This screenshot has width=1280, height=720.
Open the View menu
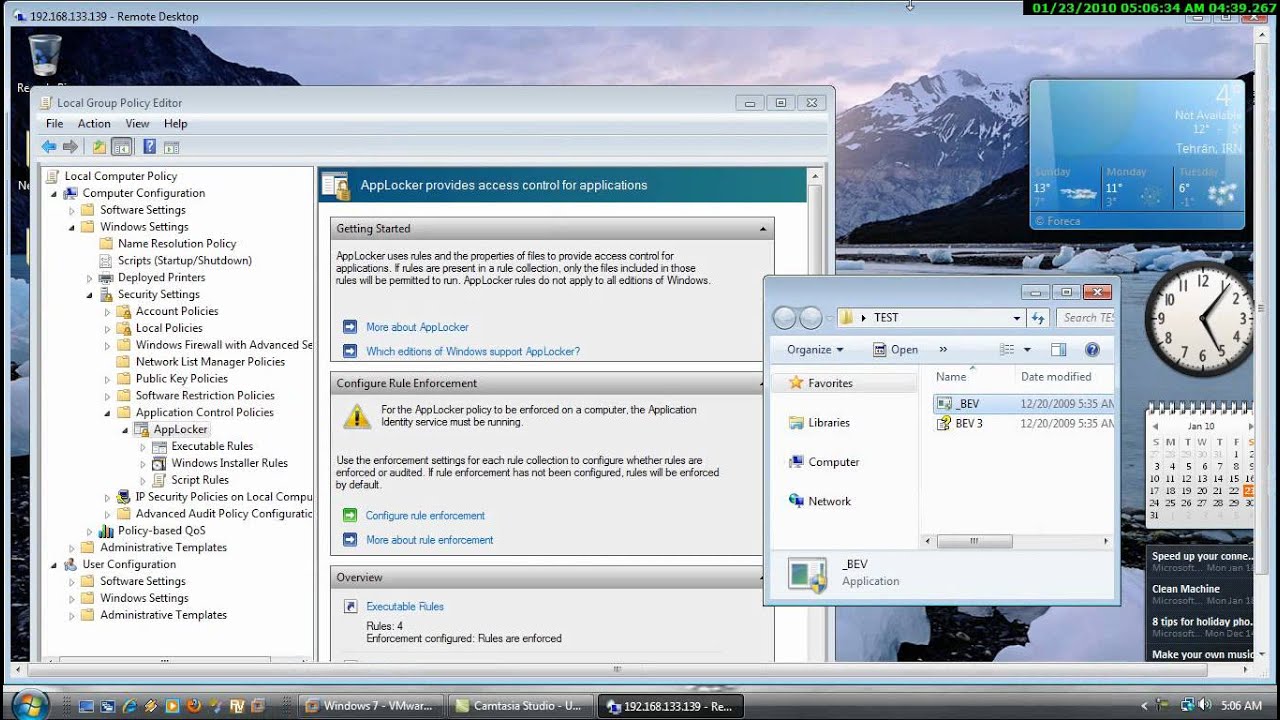point(137,124)
